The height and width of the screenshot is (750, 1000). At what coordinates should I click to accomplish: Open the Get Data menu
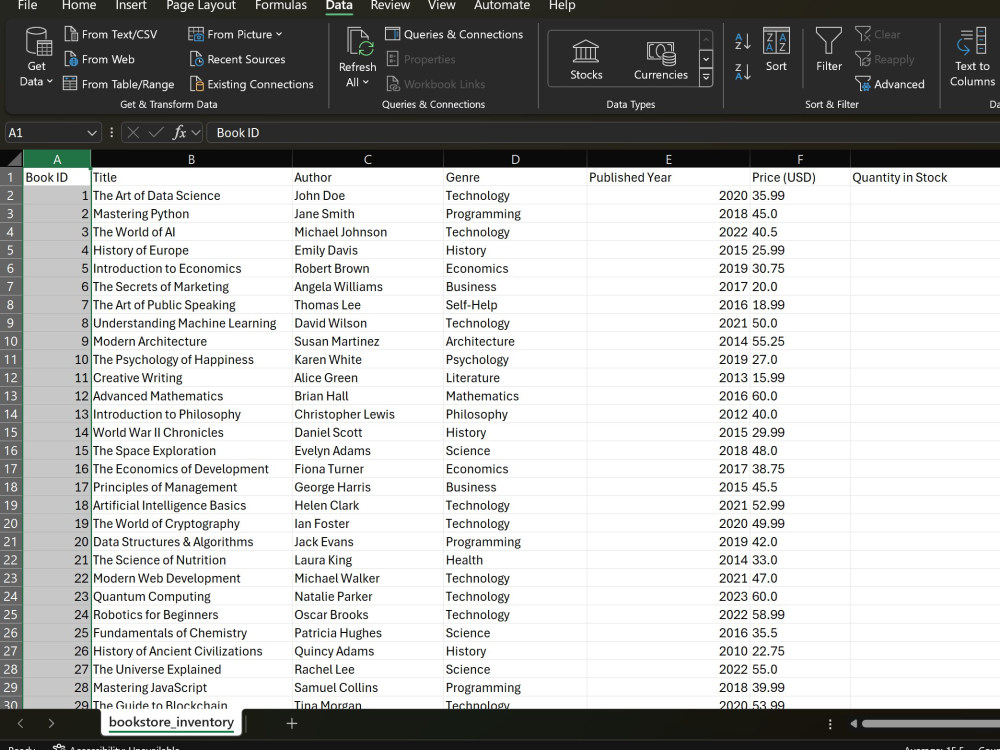36,57
